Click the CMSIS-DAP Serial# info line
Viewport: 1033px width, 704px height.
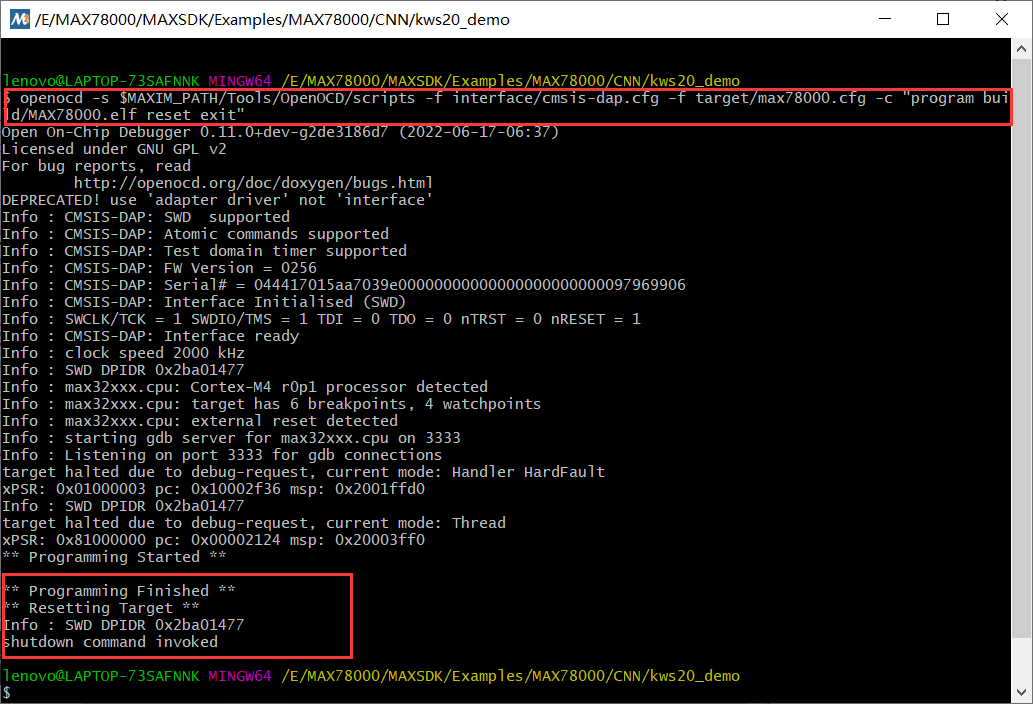(344, 285)
